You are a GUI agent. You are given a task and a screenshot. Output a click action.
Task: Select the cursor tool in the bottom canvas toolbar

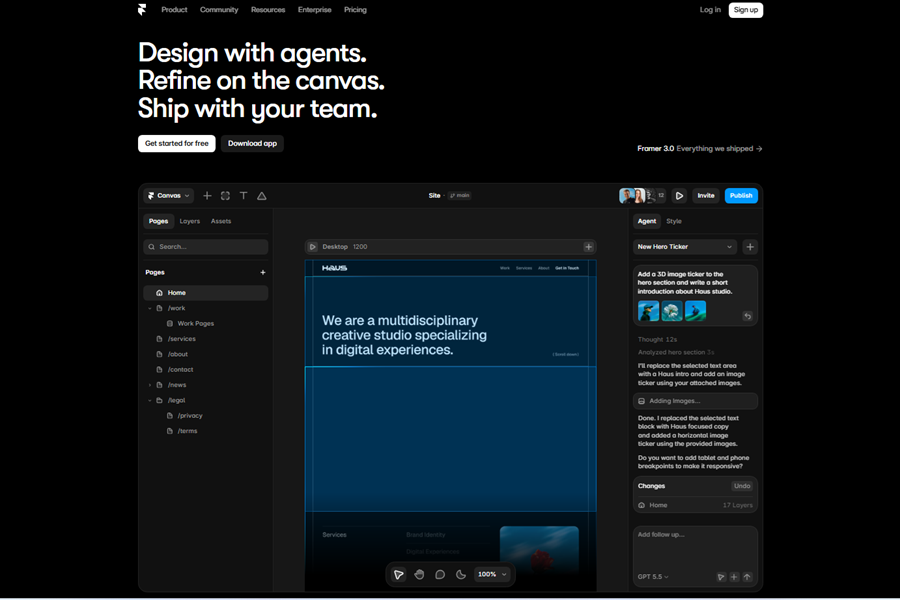click(x=398, y=574)
